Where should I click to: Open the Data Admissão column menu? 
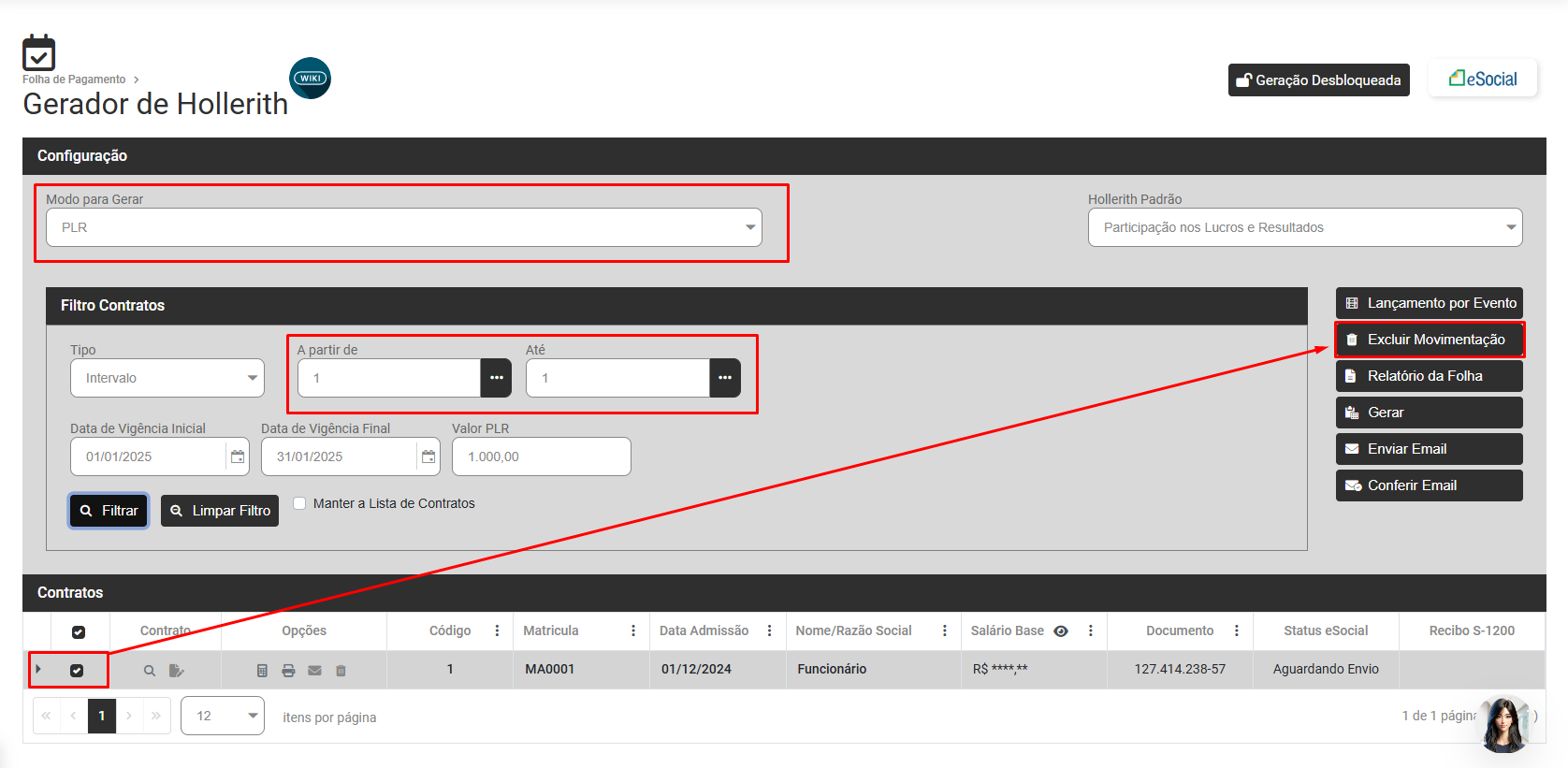[770, 630]
